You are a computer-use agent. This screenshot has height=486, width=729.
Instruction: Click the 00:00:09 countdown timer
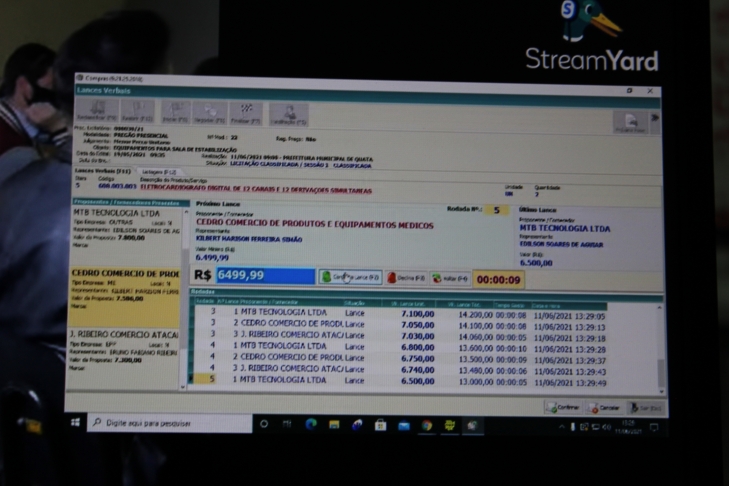[x=498, y=280]
